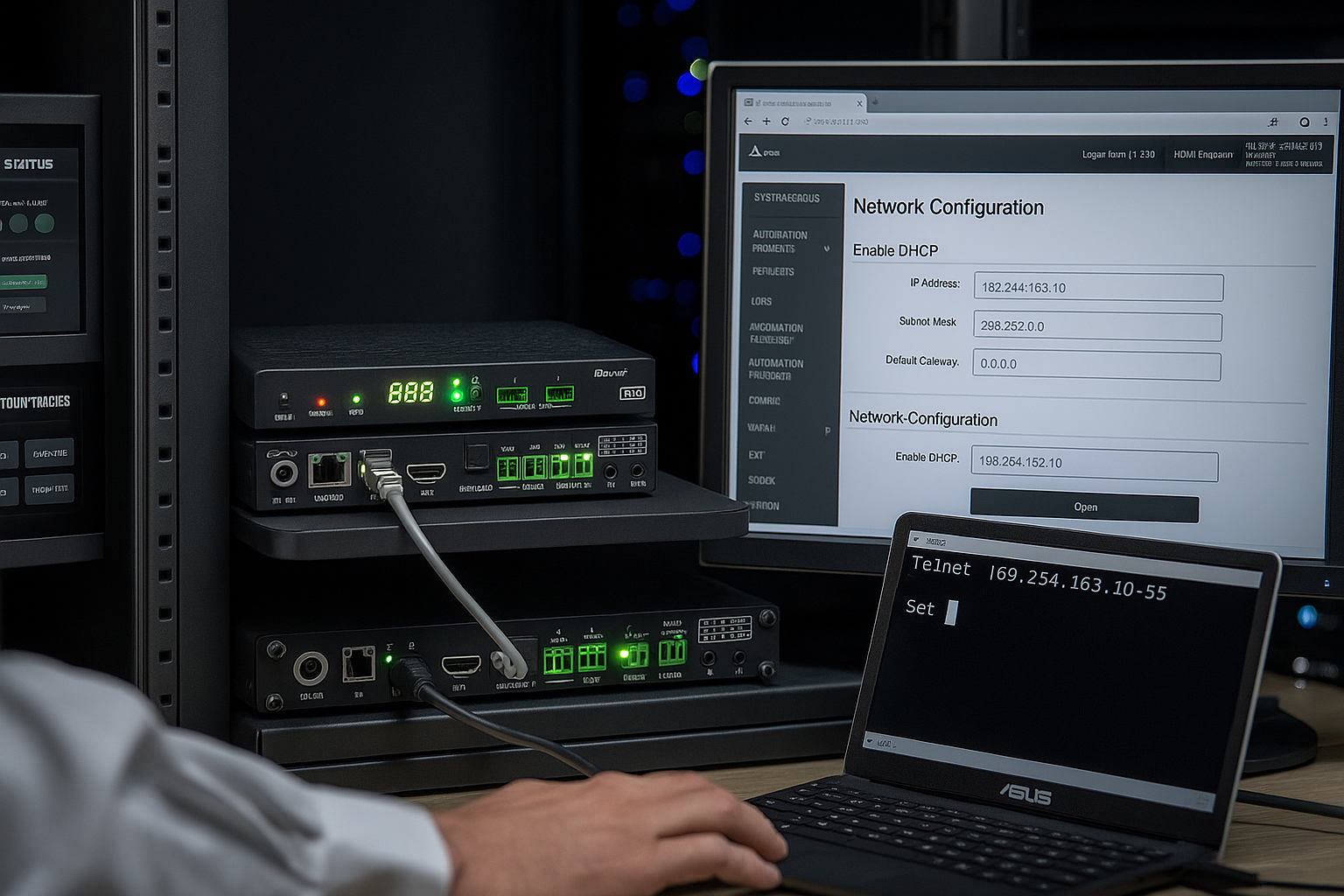This screenshot has width=1344, height=896.
Task: Select the Comric sidebar item
Action: [x=764, y=401]
